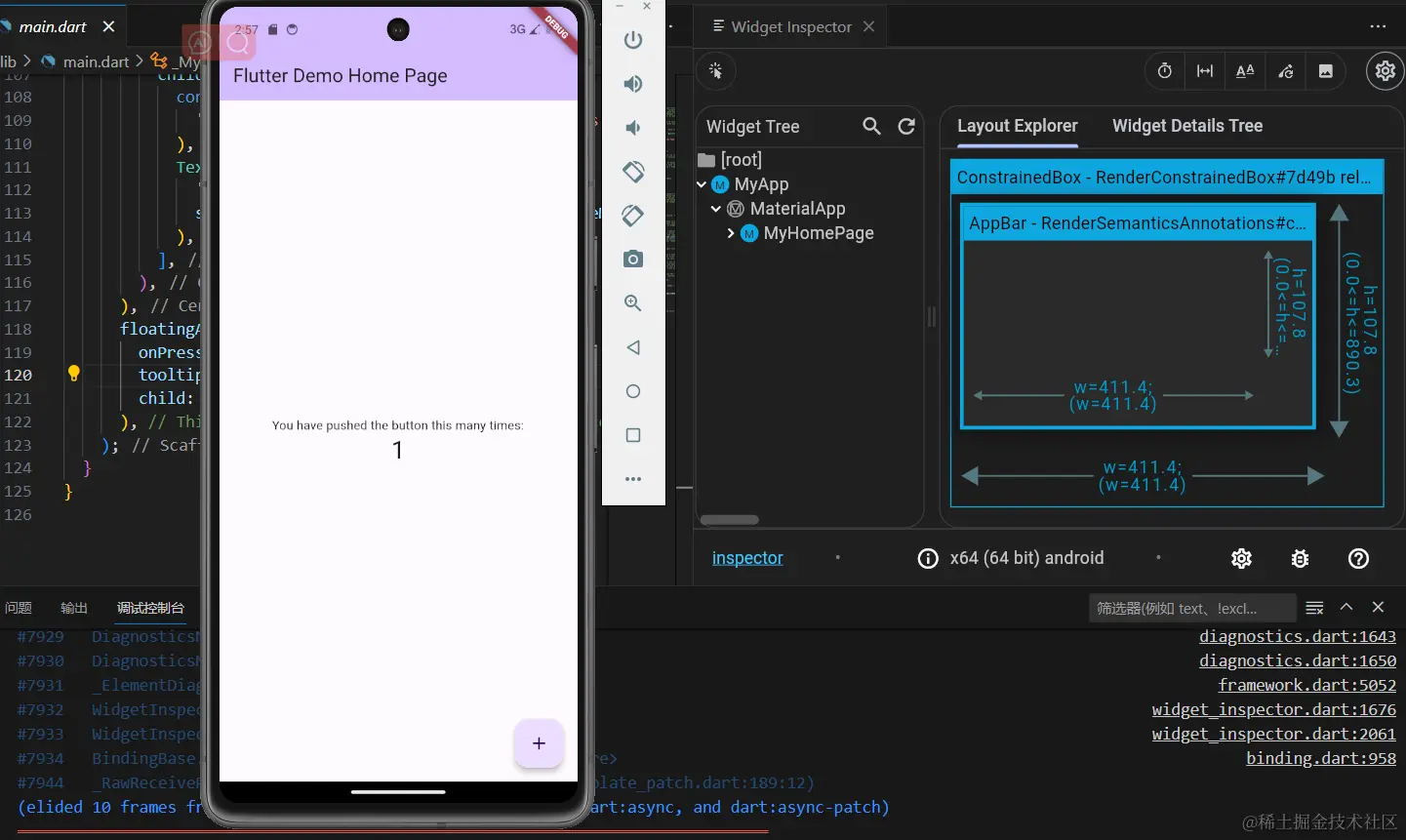Focus the debug console filter field

pyautogui.click(x=1192, y=608)
